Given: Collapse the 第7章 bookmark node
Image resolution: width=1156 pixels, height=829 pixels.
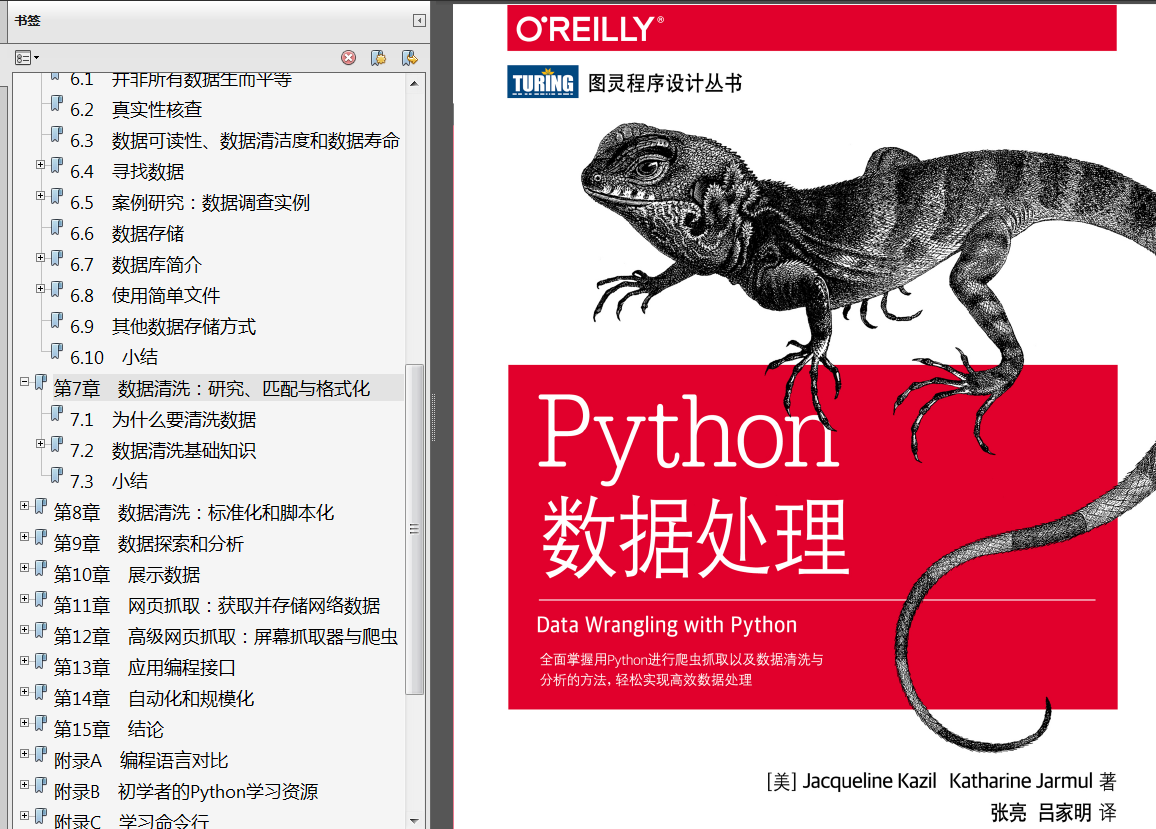Looking at the screenshot, I should [24, 381].
